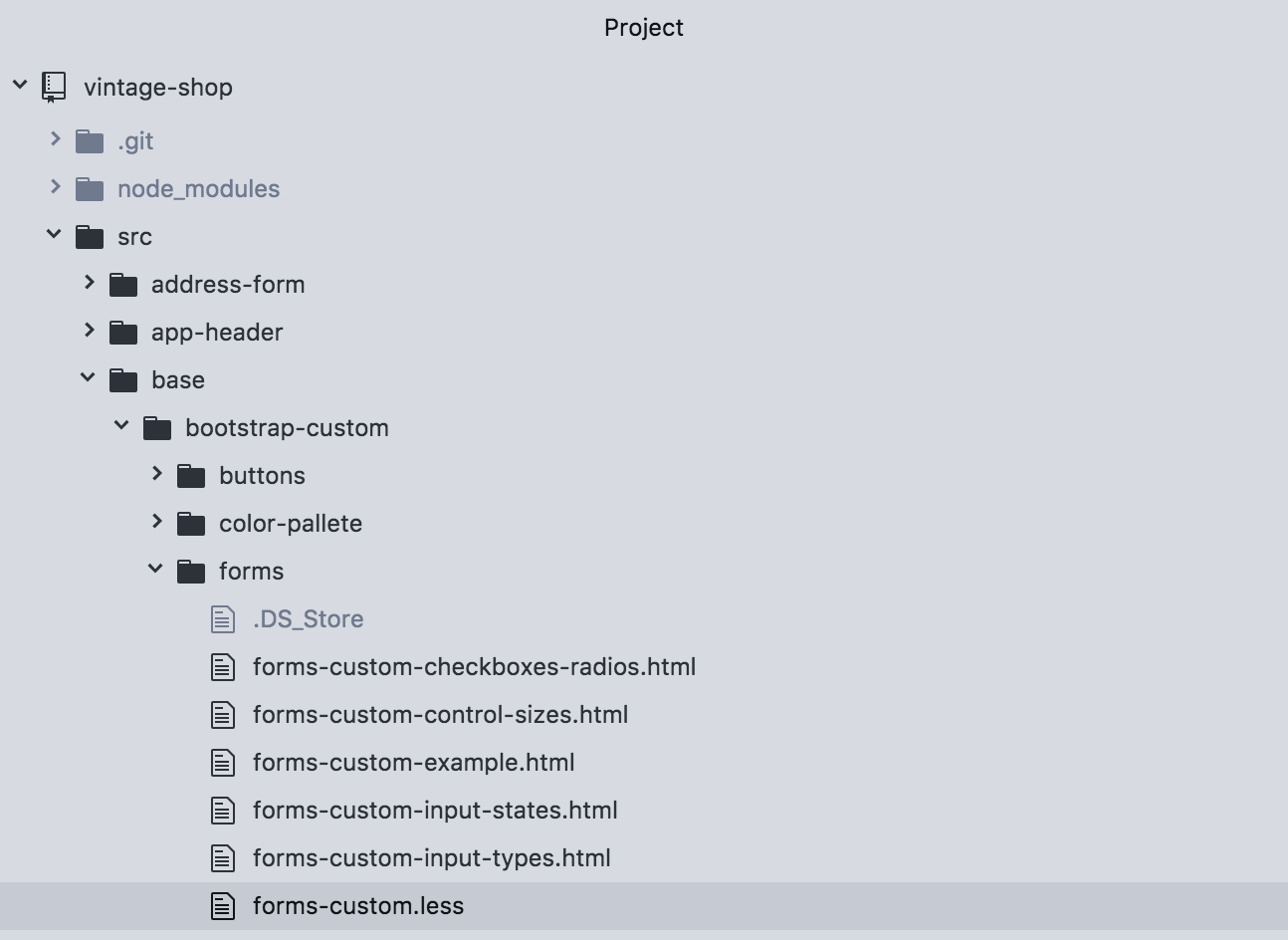The height and width of the screenshot is (940, 1288).
Task: Select forms-custom-input-types.html
Action: tap(431, 857)
